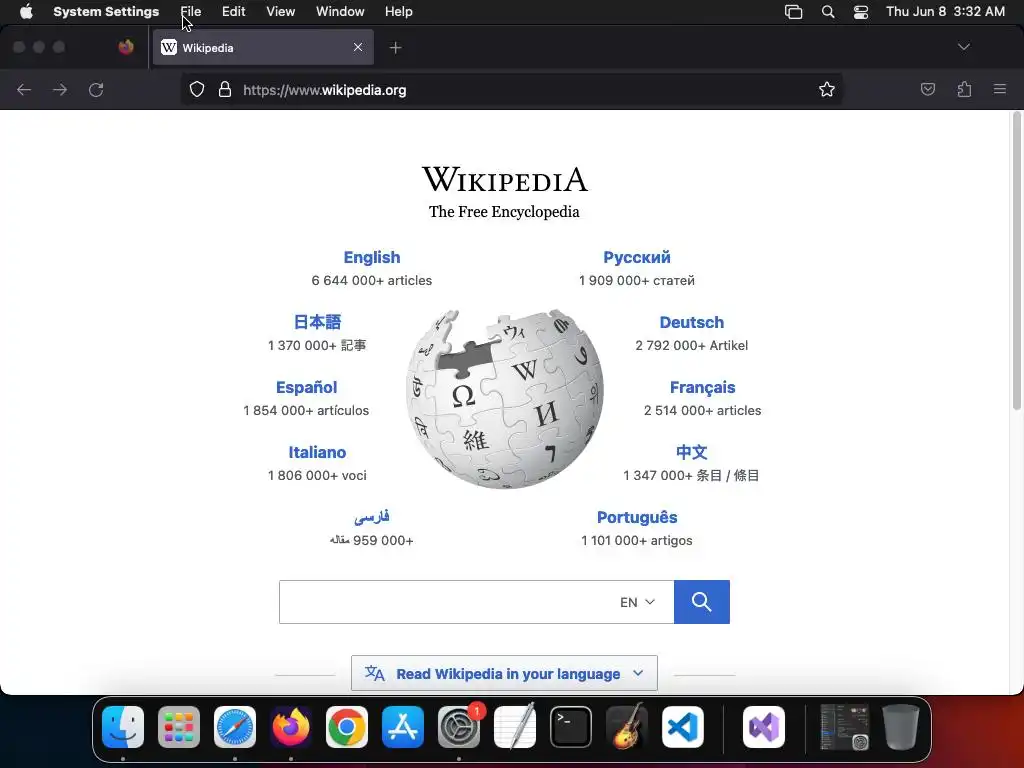The height and width of the screenshot is (768, 1024).
Task: Open Italiano Wikipedia link
Action: coord(317,452)
